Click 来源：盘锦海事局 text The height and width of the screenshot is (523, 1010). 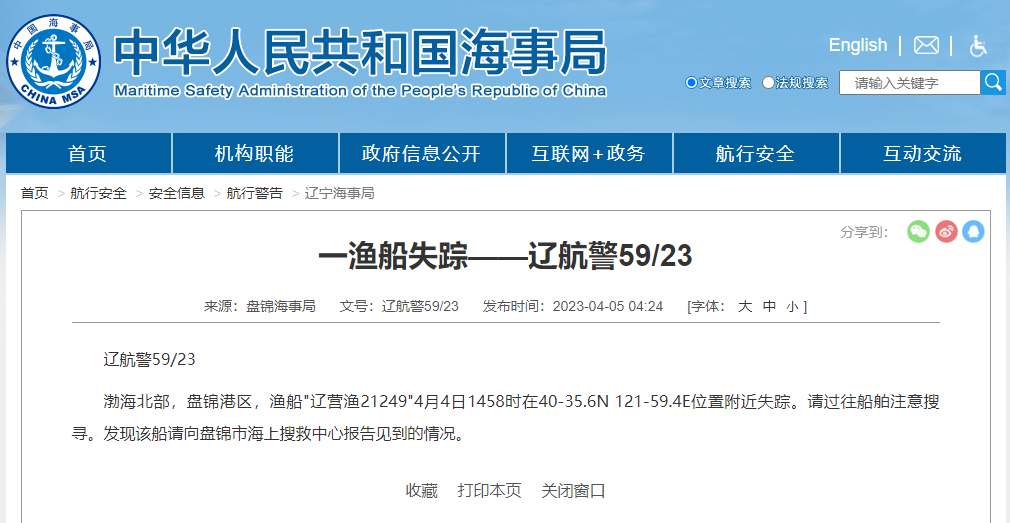point(260,307)
